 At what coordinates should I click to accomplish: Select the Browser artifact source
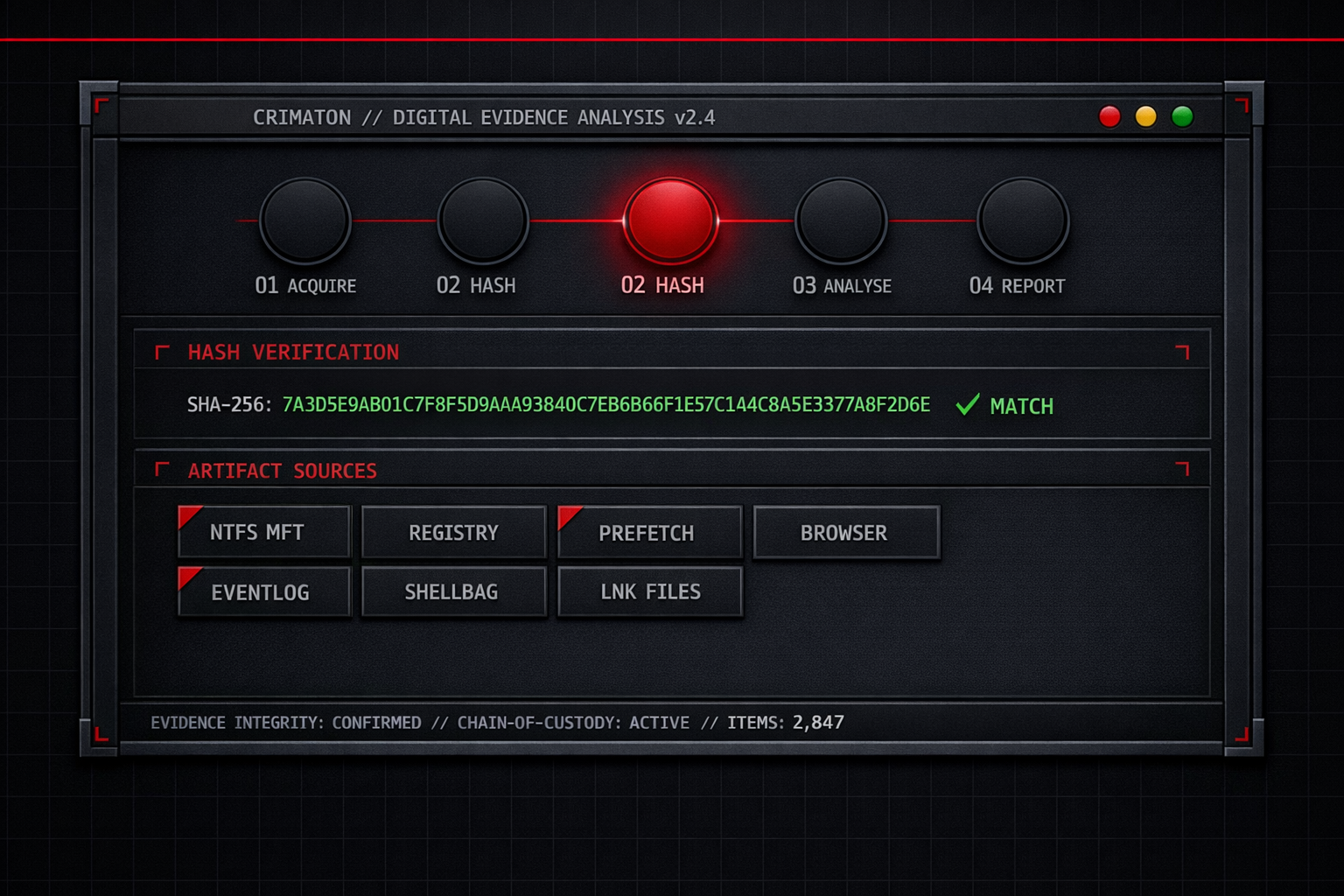[845, 532]
